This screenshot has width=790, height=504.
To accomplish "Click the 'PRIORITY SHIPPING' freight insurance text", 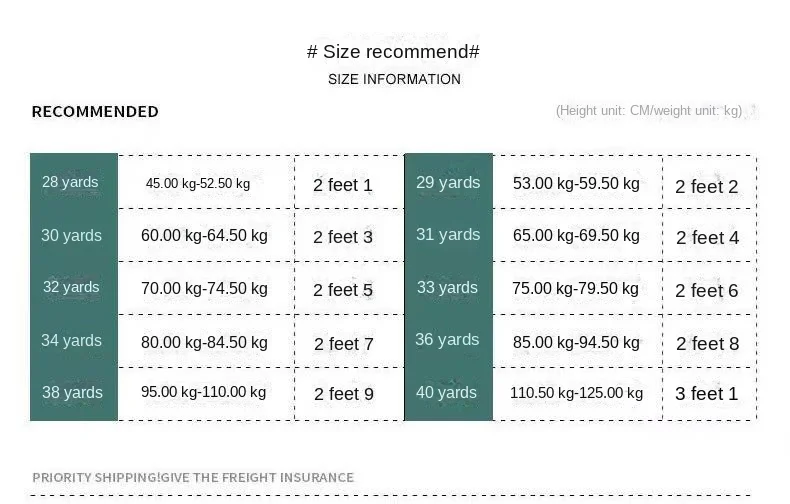I will point(193,478).
